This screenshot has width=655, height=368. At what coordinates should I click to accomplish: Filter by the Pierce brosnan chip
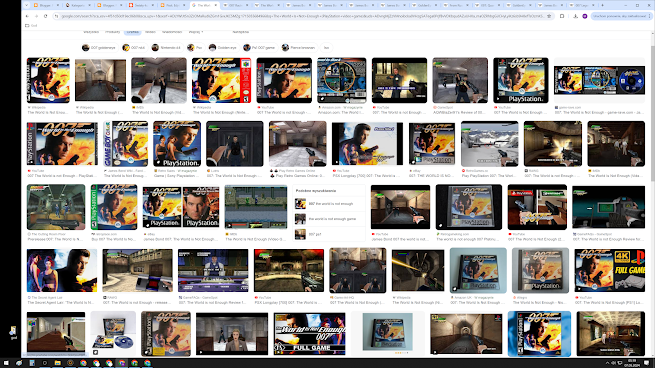[298, 48]
